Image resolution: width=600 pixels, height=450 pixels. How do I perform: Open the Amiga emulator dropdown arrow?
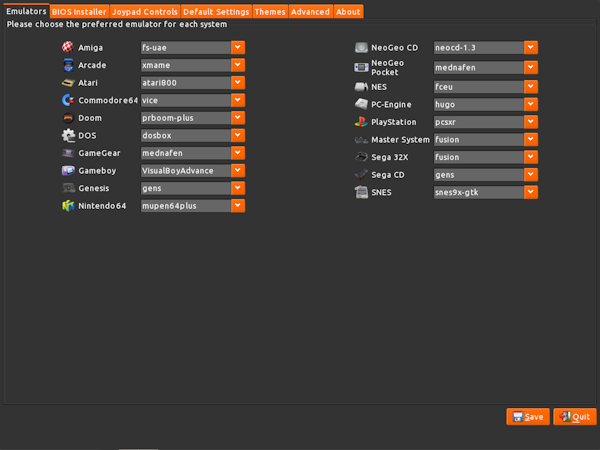tap(238, 47)
